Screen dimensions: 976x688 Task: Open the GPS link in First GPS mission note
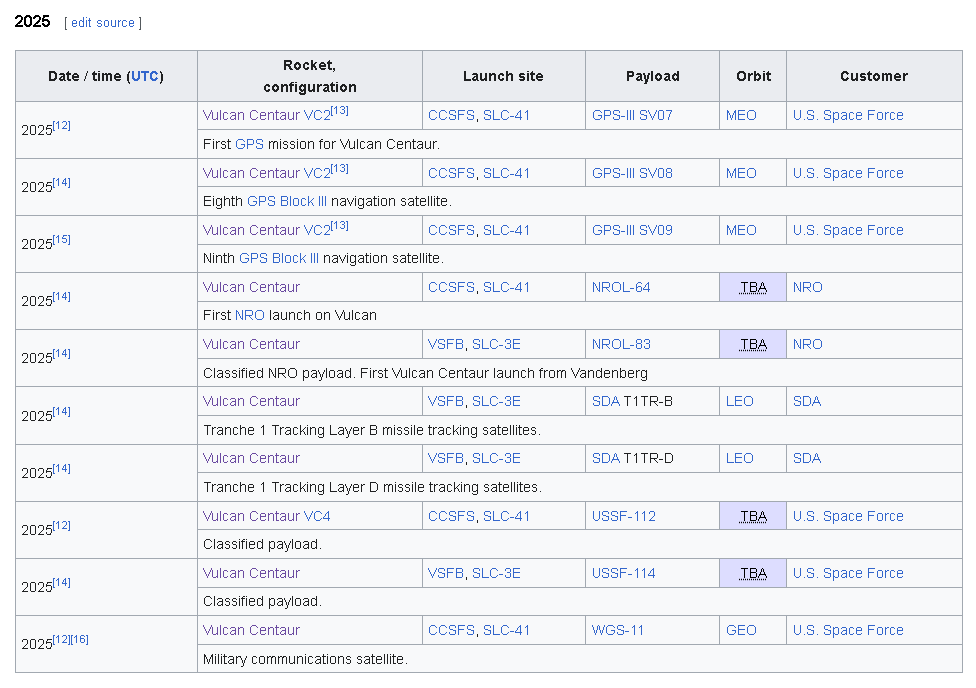click(x=249, y=144)
